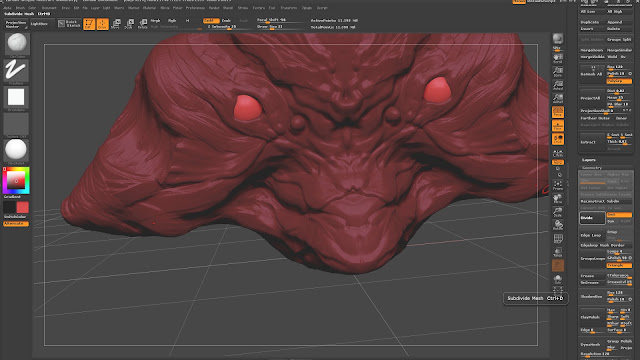Toggle PolyF polyframe display

point(558,239)
